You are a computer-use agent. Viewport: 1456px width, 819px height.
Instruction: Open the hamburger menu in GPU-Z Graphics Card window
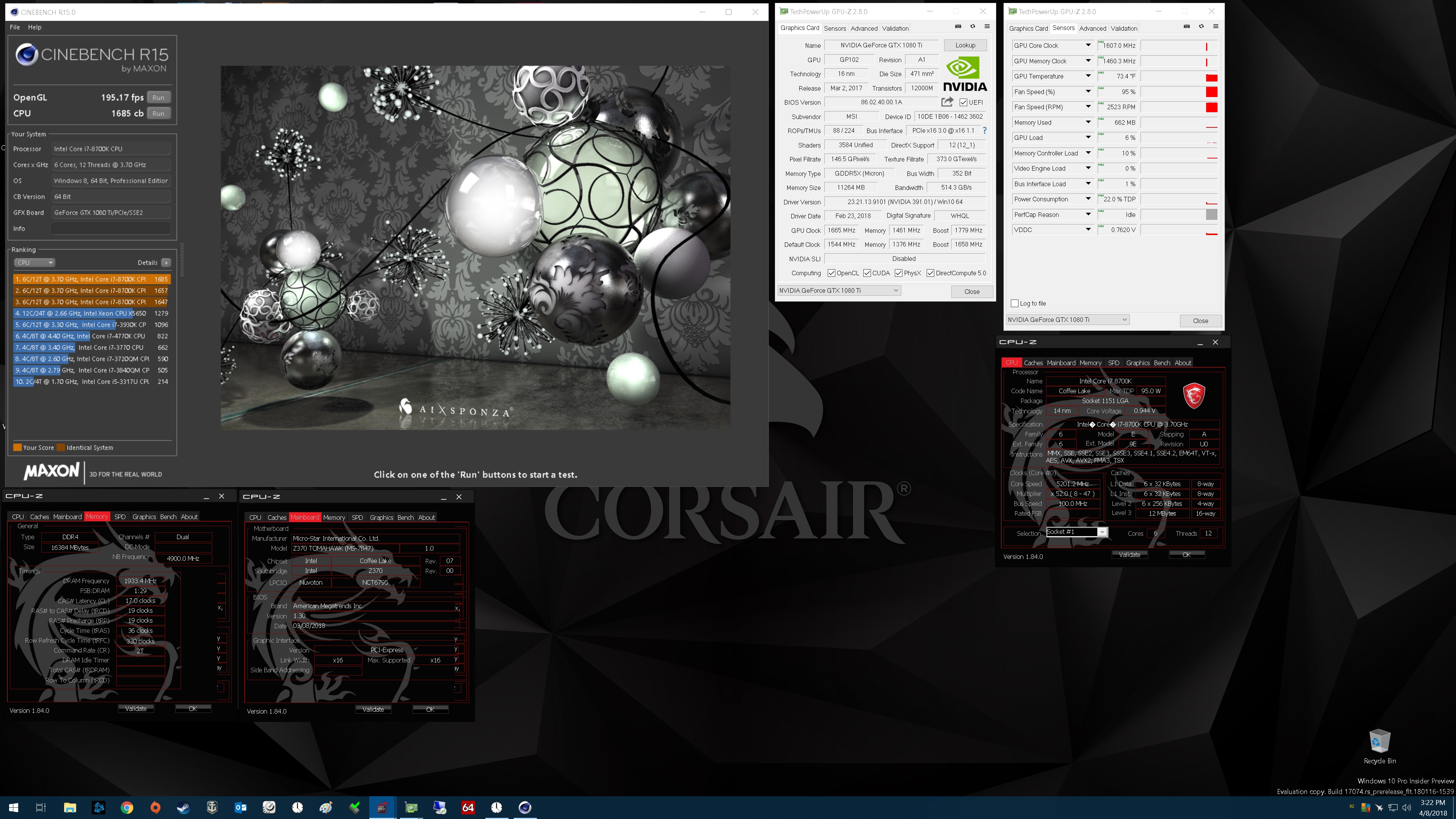(987, 27)
